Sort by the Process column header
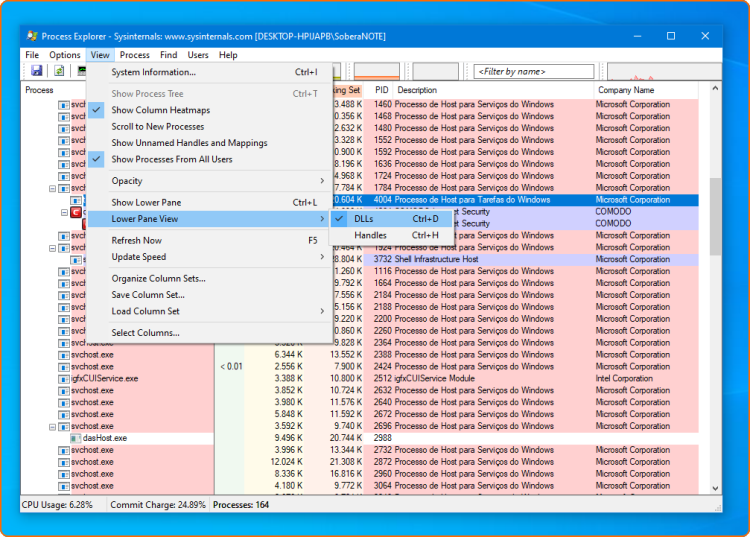The height and width of the screenshot is (537, 750). tap(55, 90)
